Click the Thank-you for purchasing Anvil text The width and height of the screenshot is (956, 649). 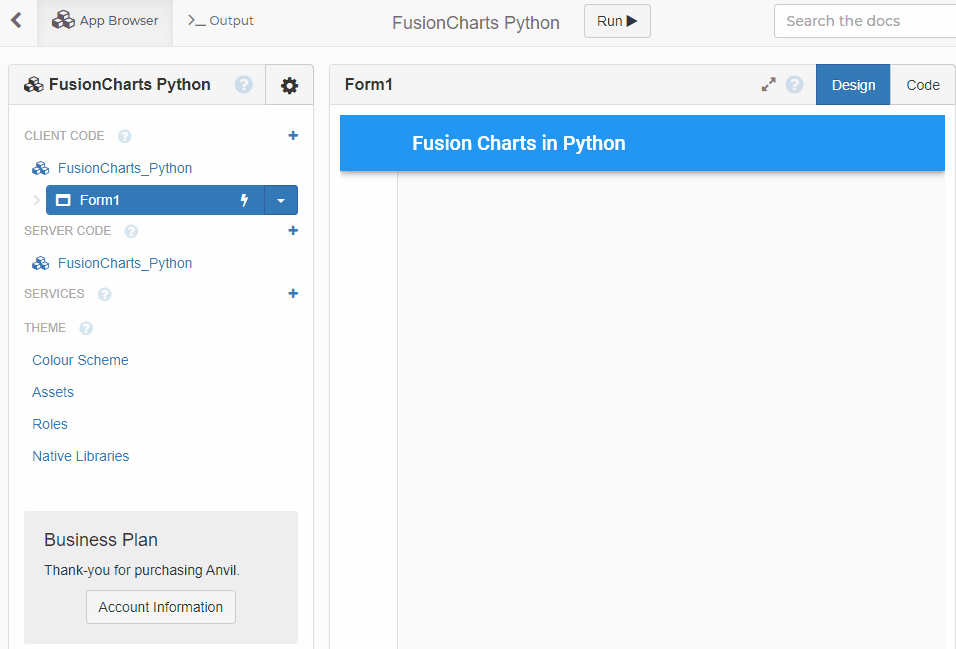click(x=142, y=570)
